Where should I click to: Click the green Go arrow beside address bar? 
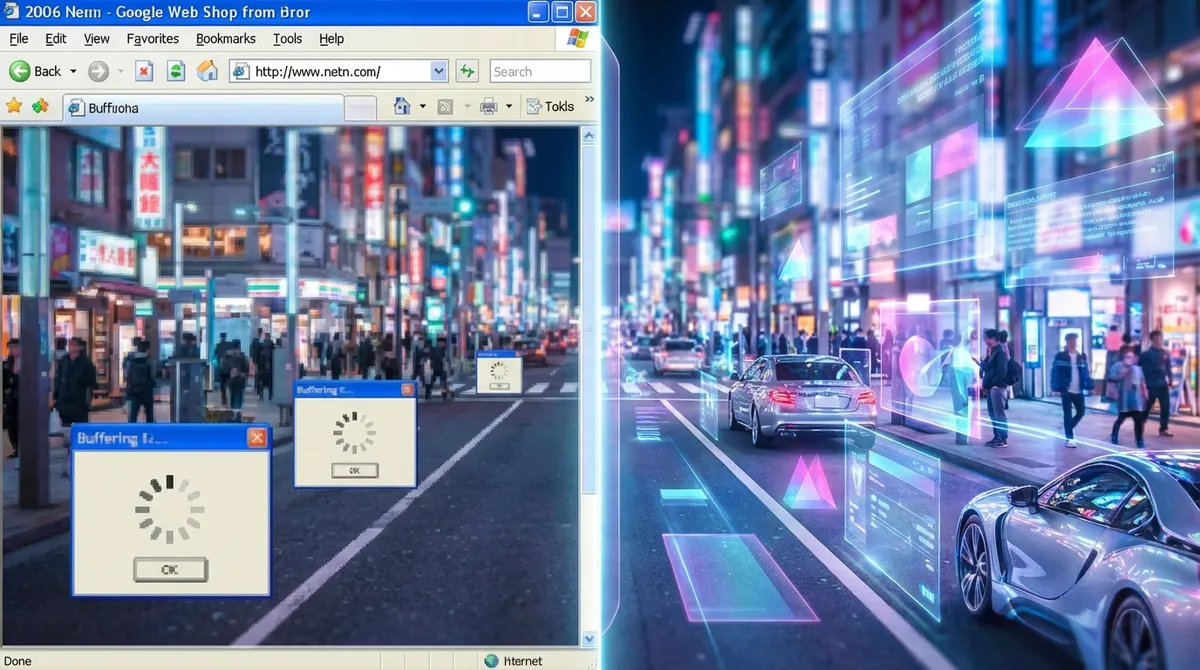coord(466,71)
